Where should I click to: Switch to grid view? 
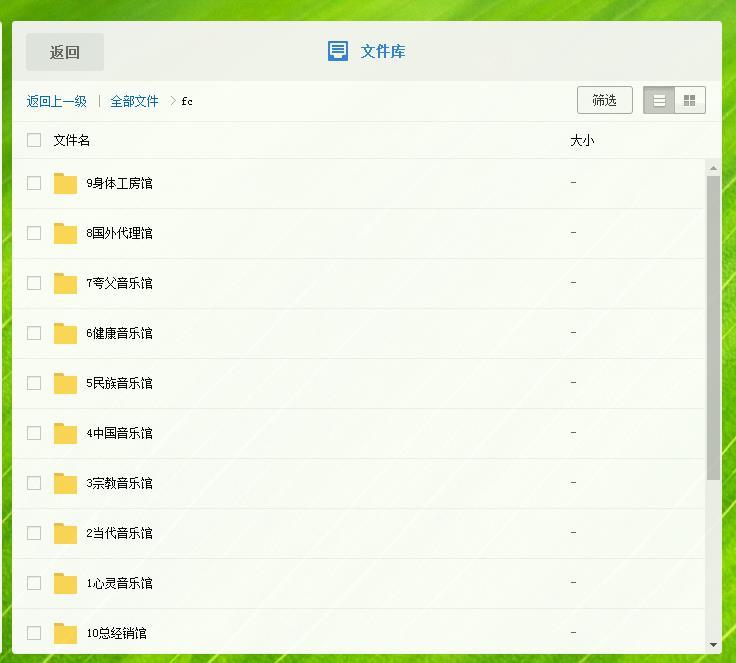point(690,100)
